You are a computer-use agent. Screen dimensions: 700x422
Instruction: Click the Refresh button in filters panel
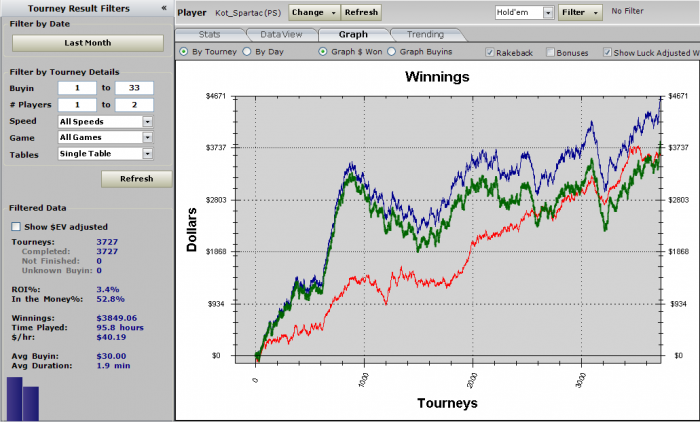[x=137, y=179]
